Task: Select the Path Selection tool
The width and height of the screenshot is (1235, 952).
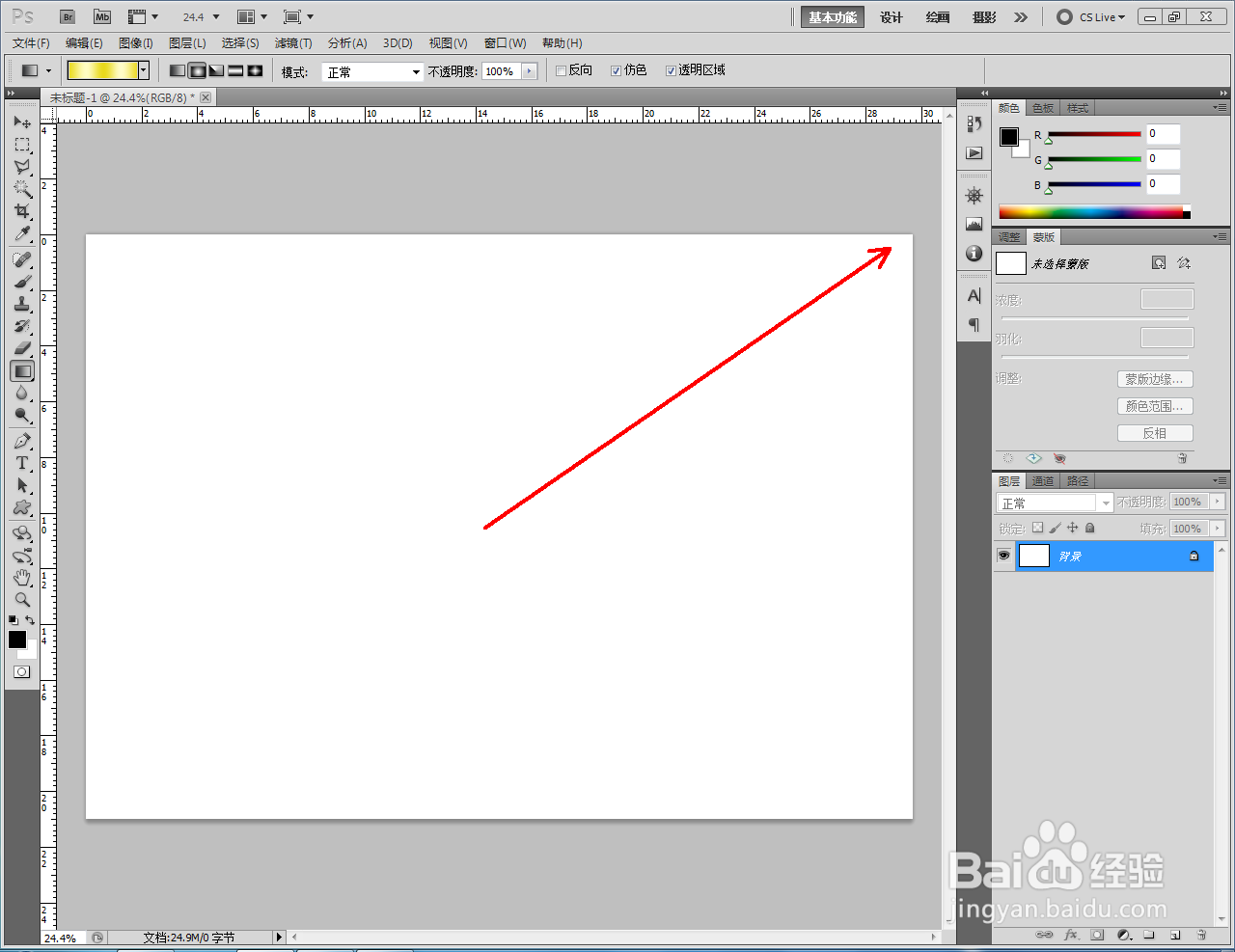Action: (x=22, y=485)
